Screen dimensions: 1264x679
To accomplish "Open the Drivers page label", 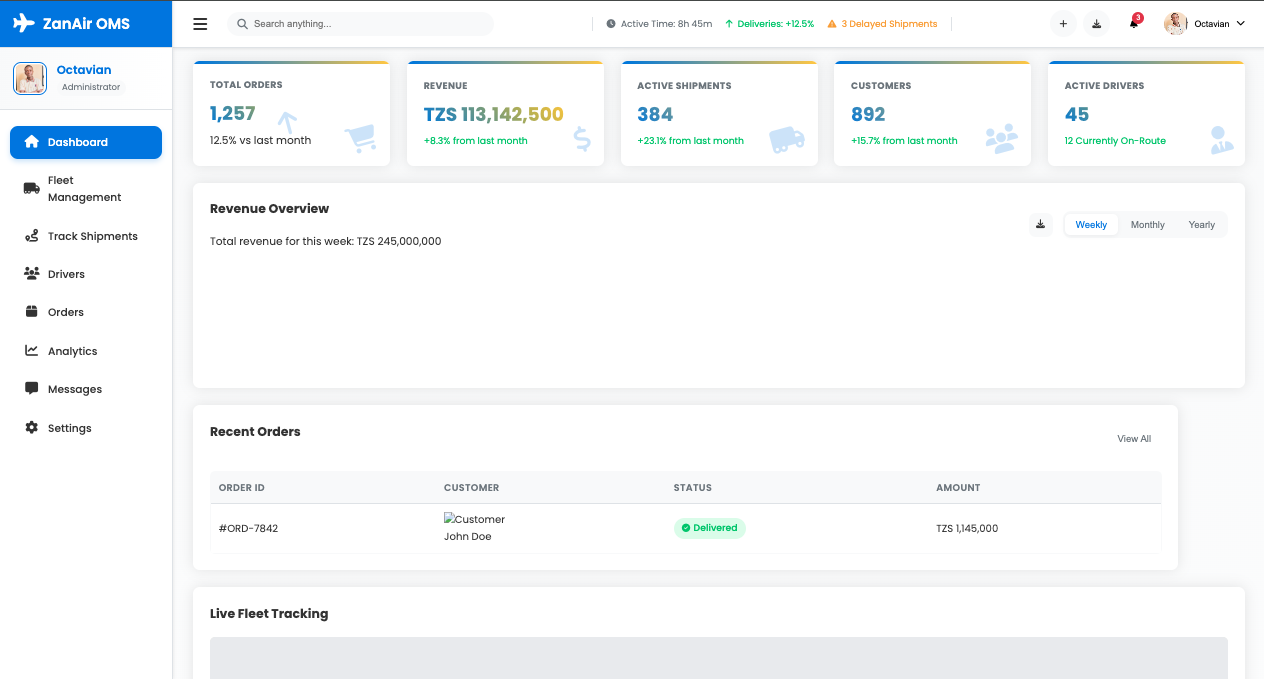I will click(x=66, y=274).
